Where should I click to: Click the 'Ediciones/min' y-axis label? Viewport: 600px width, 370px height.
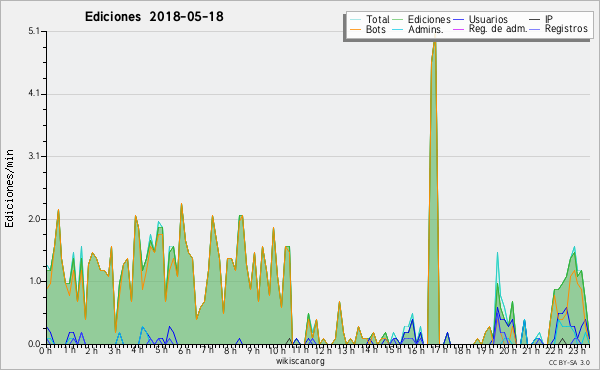(9, 188)
